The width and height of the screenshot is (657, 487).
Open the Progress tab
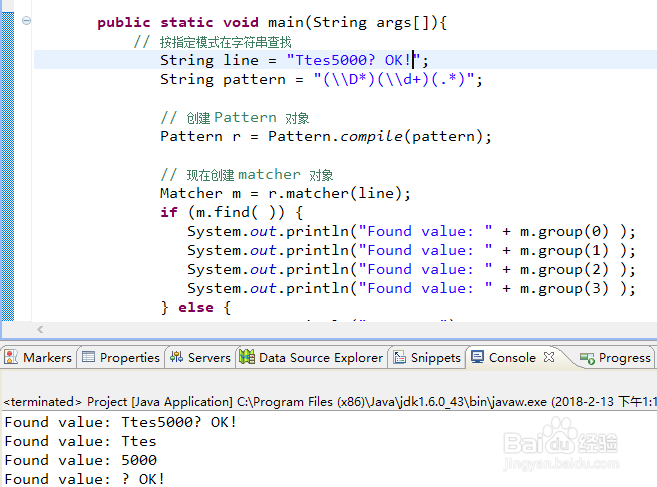tap(616, 357)
